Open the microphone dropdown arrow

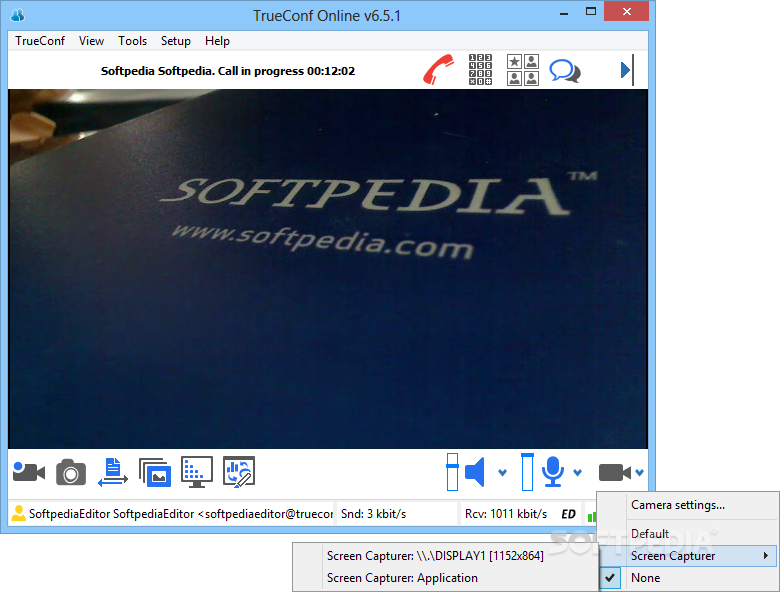[x=578, y=473]
